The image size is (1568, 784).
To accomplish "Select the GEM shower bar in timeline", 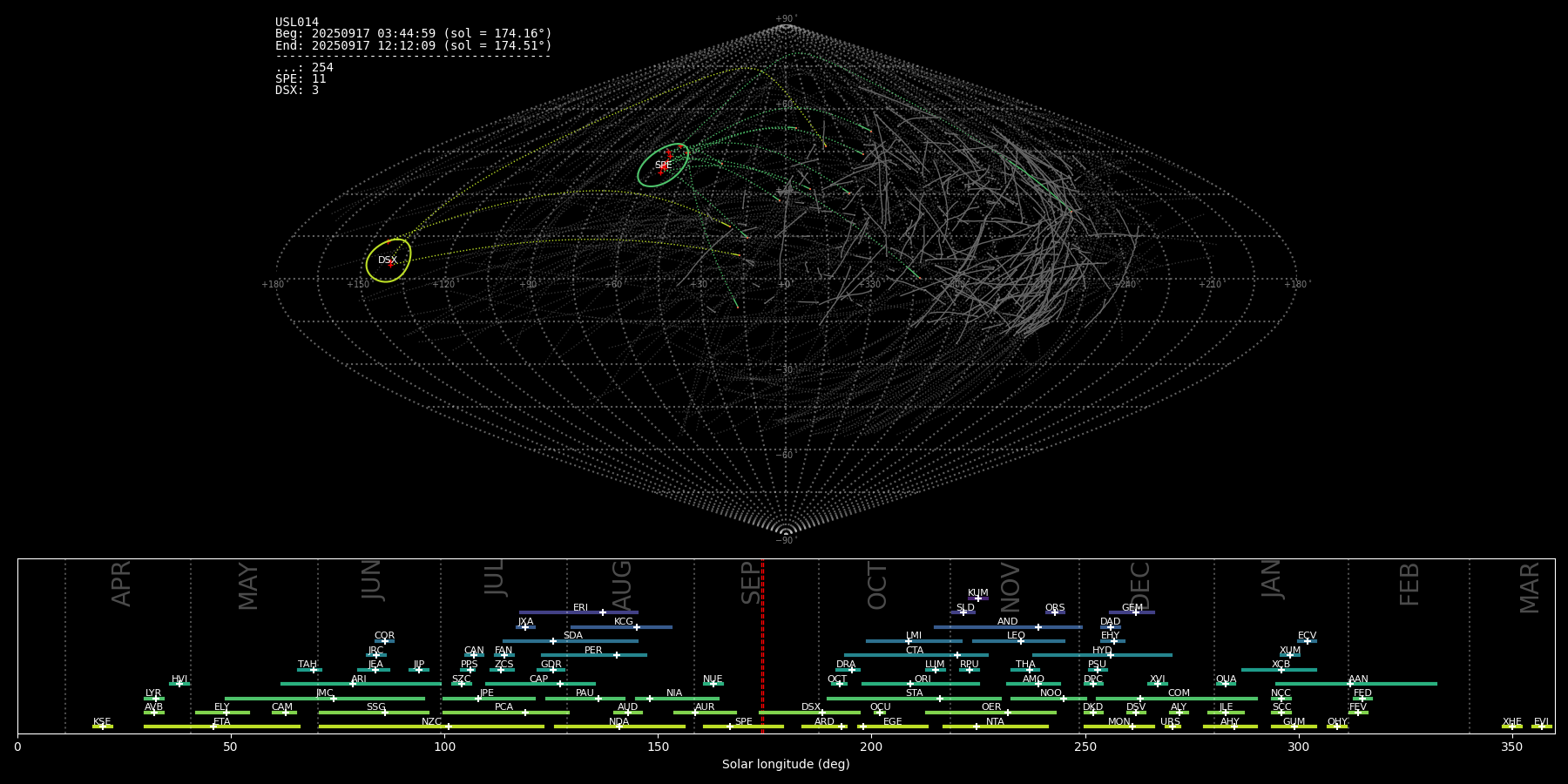I will [x=1132, y=612].
